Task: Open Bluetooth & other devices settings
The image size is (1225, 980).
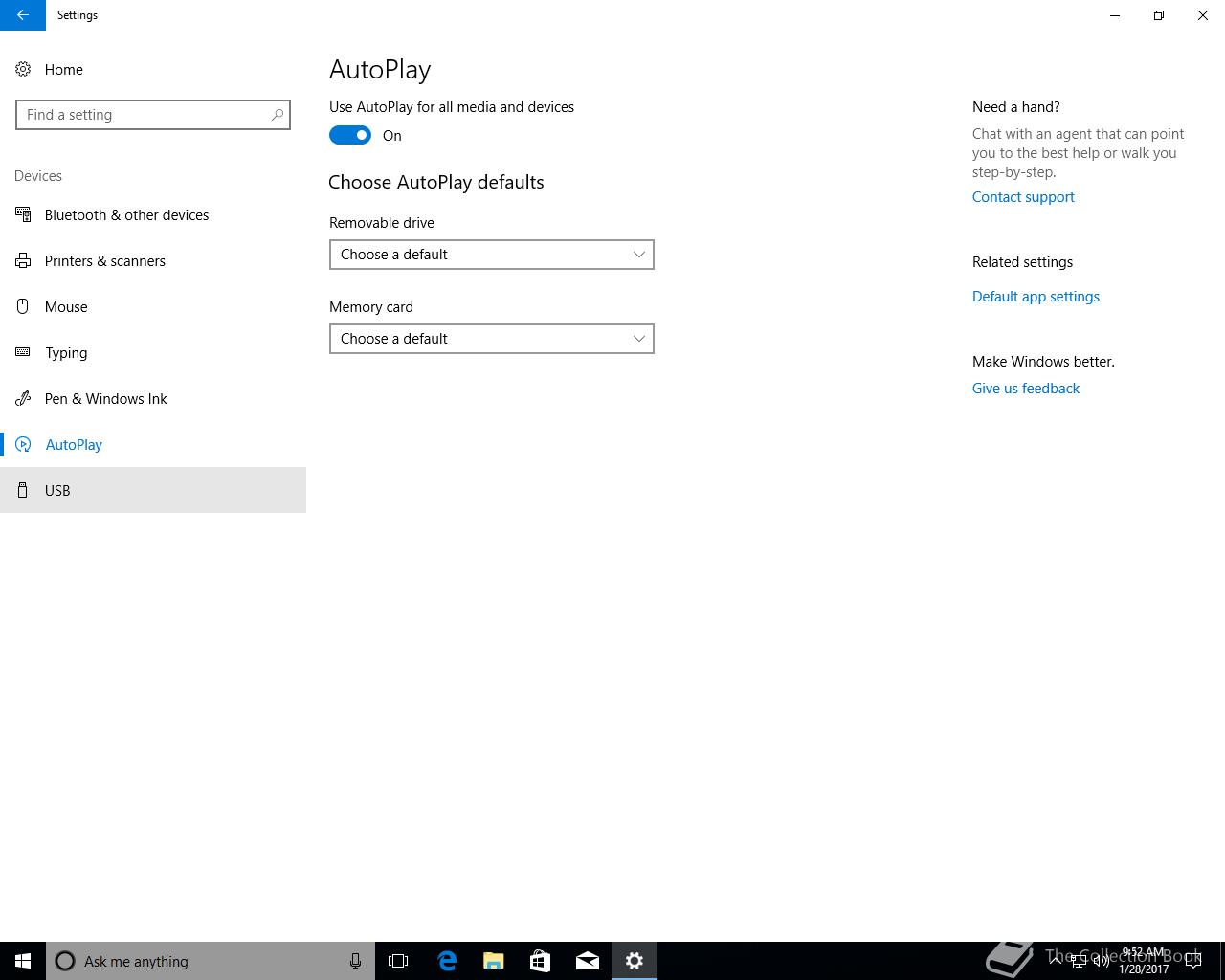Action: (153, 215)
